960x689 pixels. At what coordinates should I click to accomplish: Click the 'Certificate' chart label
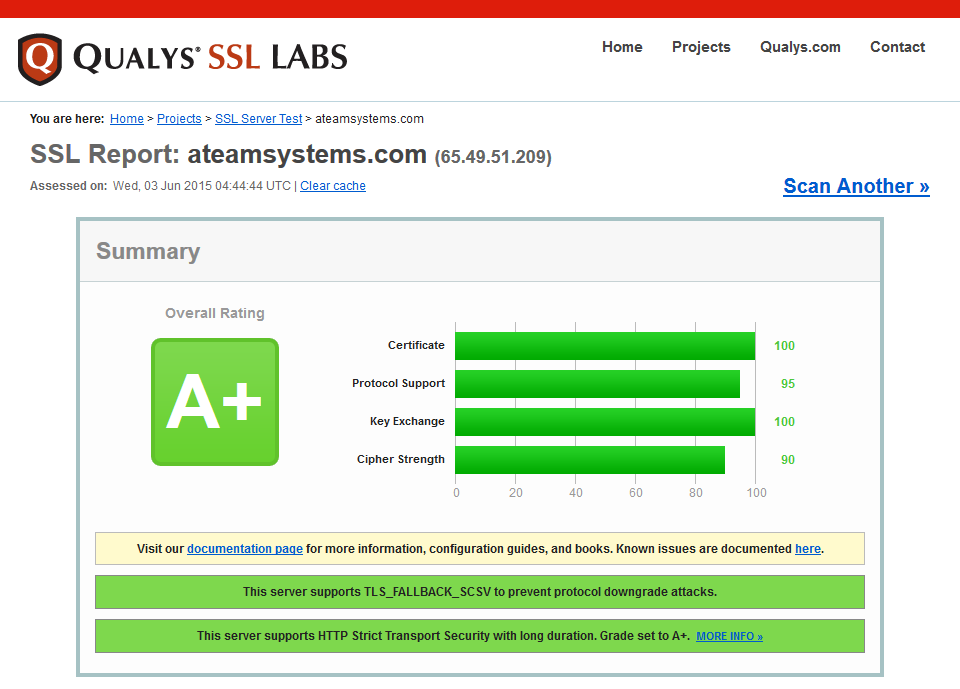point(416,345)
